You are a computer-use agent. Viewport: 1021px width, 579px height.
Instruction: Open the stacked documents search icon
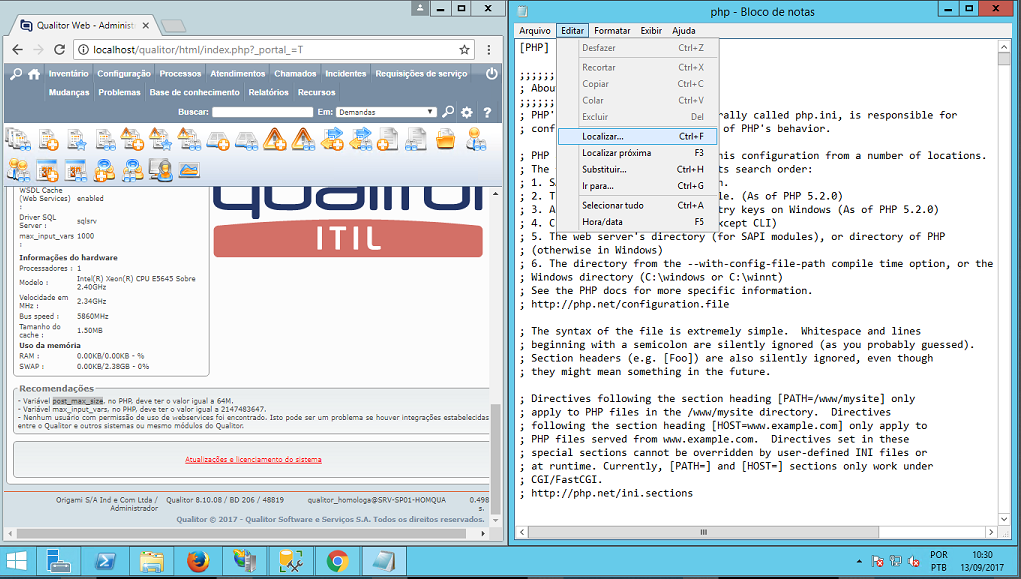coord(18,139)
